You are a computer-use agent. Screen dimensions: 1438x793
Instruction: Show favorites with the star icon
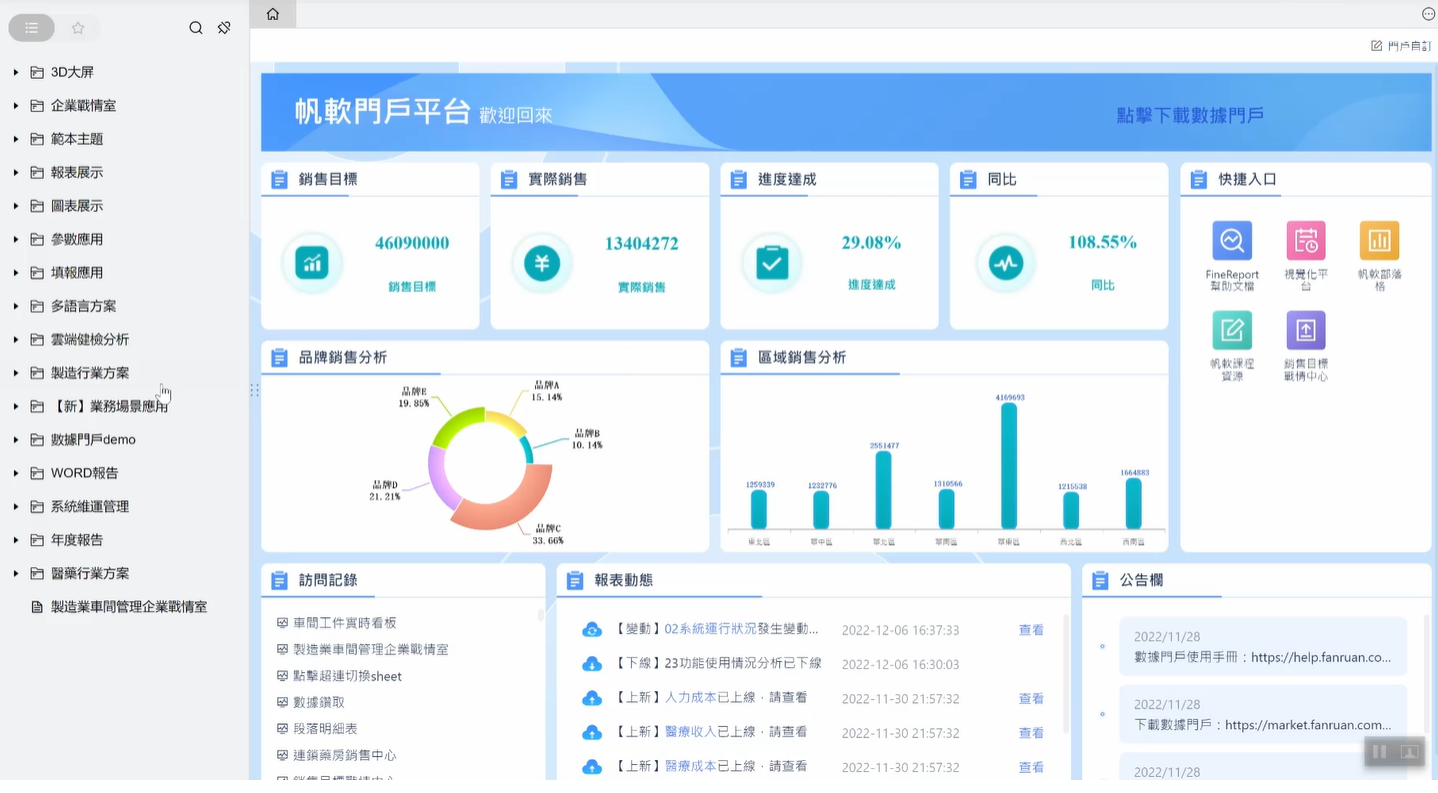[78, 28]
